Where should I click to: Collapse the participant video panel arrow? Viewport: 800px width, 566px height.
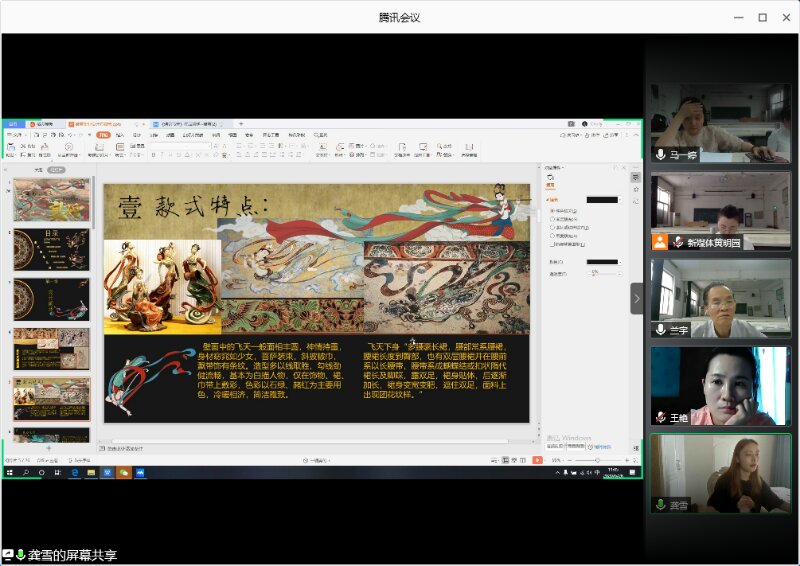tap(636, 298)
